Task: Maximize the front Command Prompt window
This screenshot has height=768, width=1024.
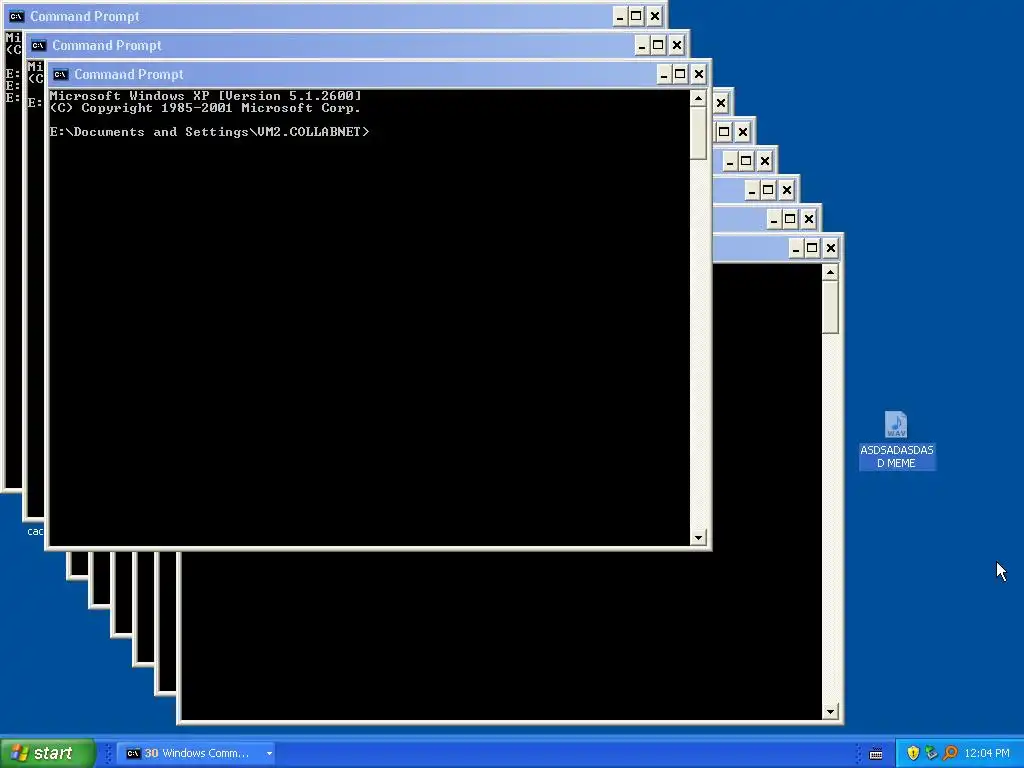Action: (x=680, y=74)
